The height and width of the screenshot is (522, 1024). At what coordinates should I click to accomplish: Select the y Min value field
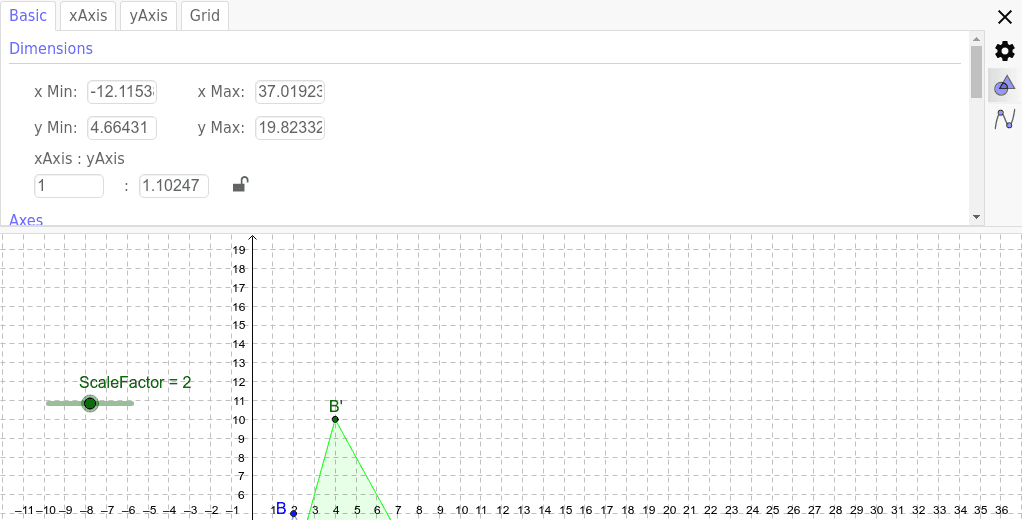[122, 128]
